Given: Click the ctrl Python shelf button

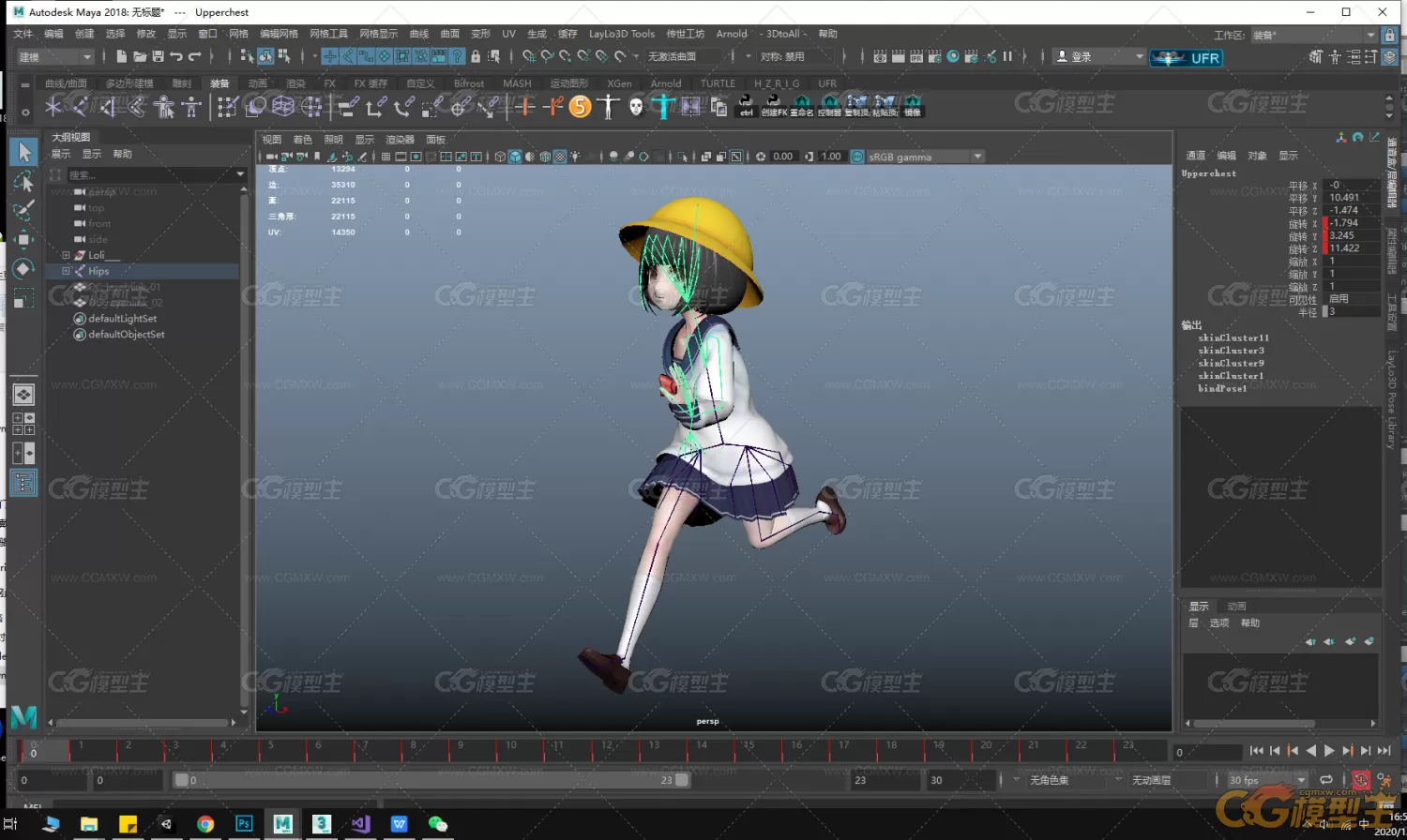Looking at the screenshot, I should (747, 105).
